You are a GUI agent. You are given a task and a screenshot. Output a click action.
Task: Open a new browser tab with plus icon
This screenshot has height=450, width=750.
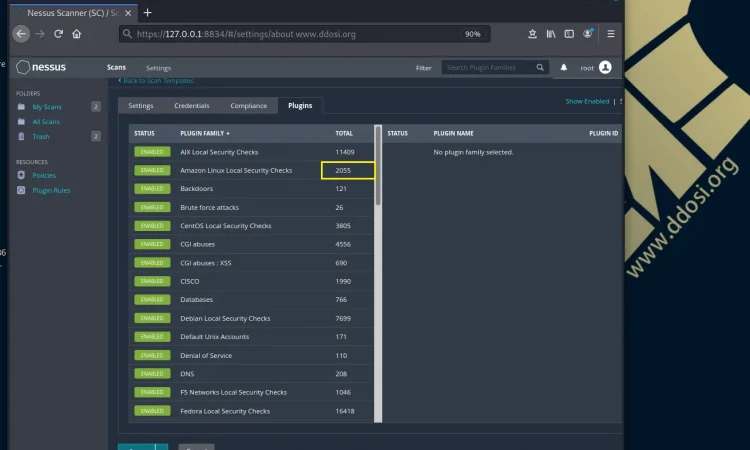click(x=147, y=13)
